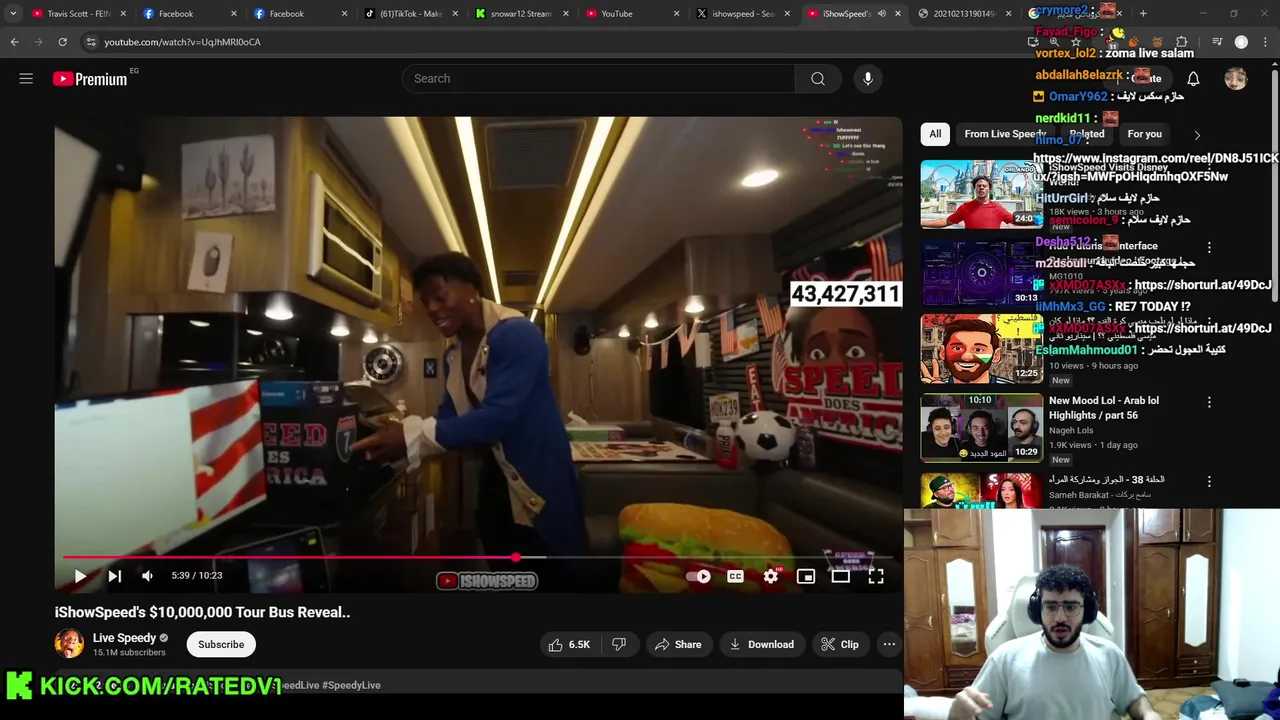Open a new browser tab
This screenshot has width=1280, height=720.
tap(1143, 14)
